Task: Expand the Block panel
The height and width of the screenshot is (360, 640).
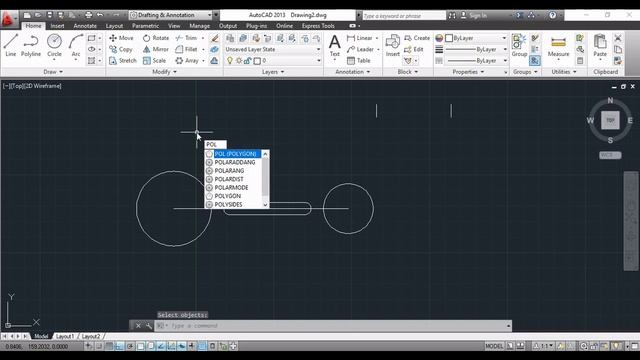Action: [408, 72]
